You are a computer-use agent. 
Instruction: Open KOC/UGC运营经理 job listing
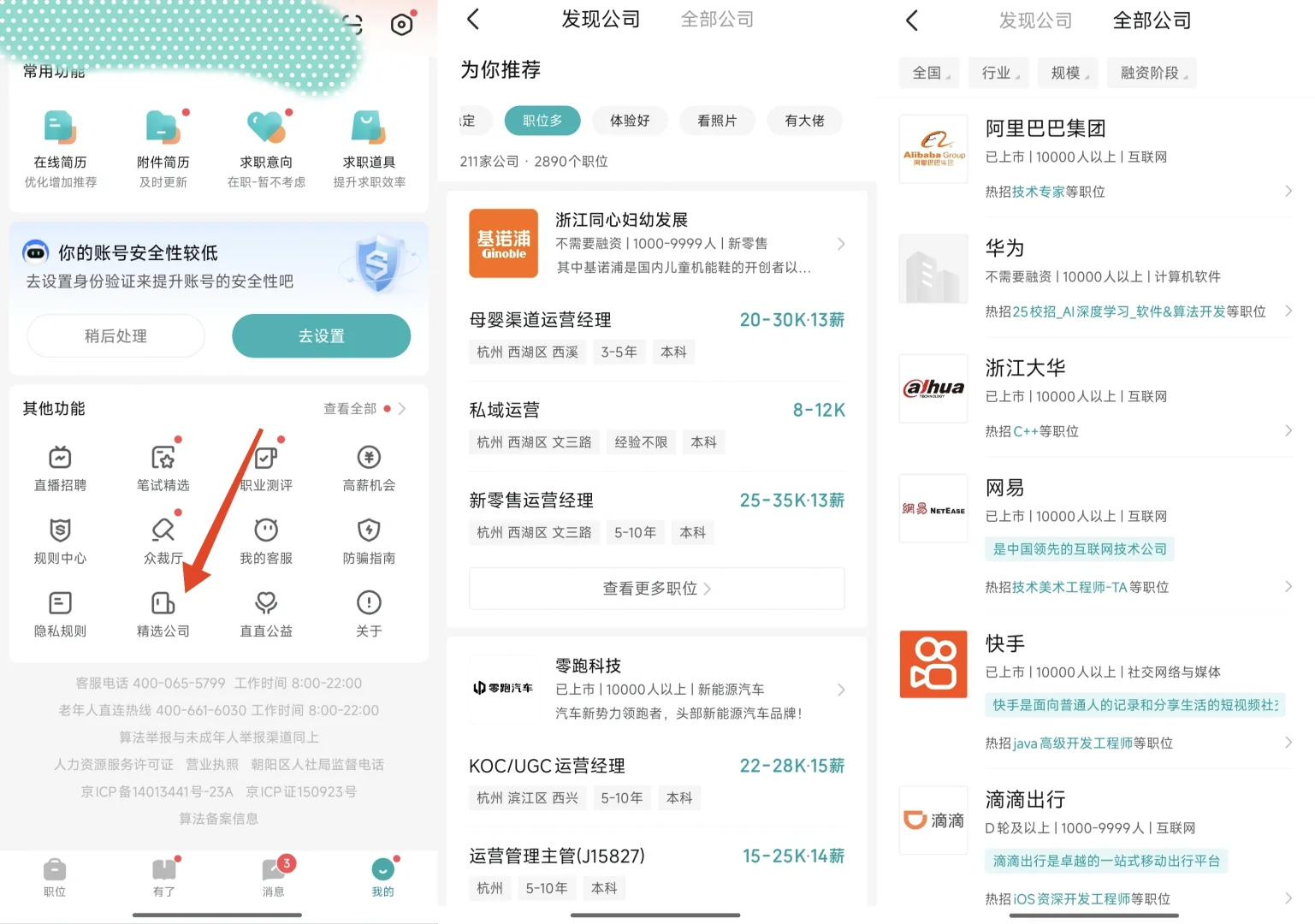[656, 781]
